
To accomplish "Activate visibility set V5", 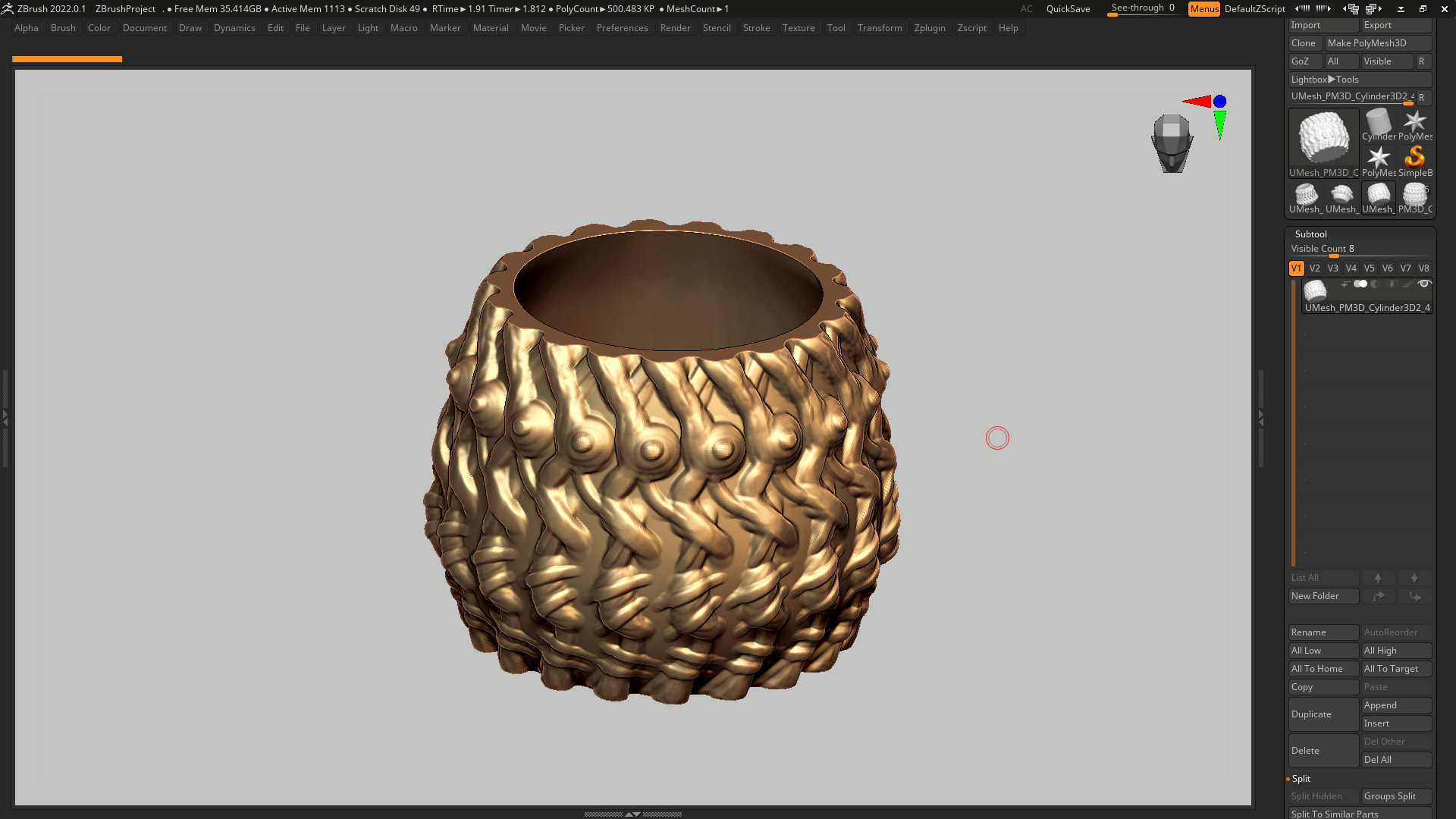I will pos(1370,268).
